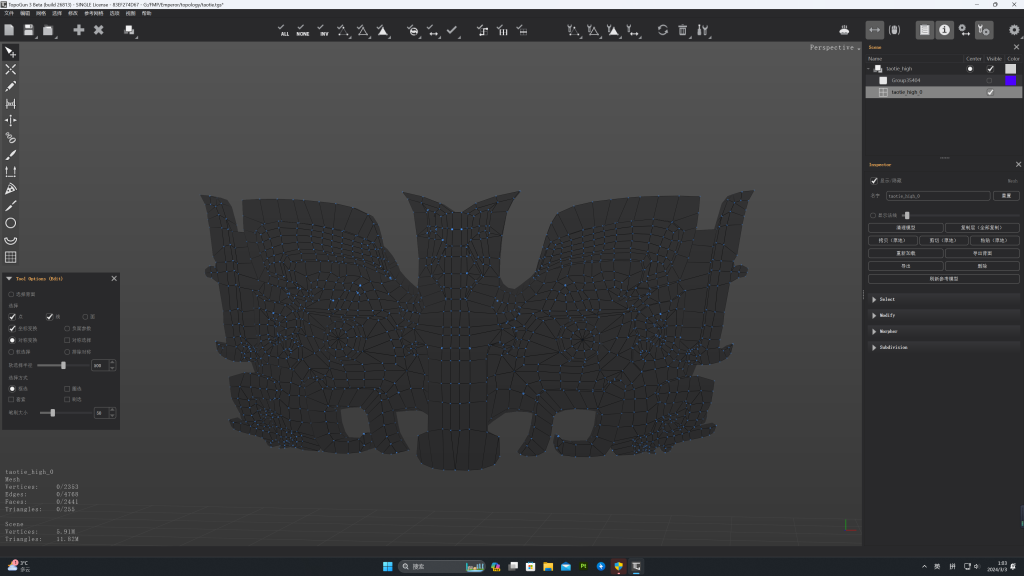Click the circular arrows refresh icon
The image size is (1024, 576).
[x=662, y=31]
